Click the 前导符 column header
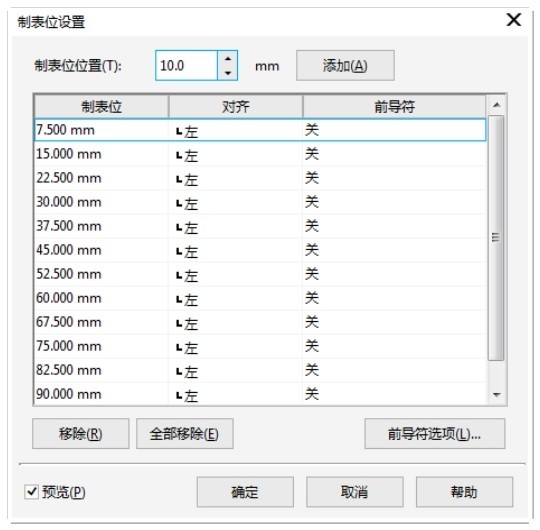 (x=395, y=106)
